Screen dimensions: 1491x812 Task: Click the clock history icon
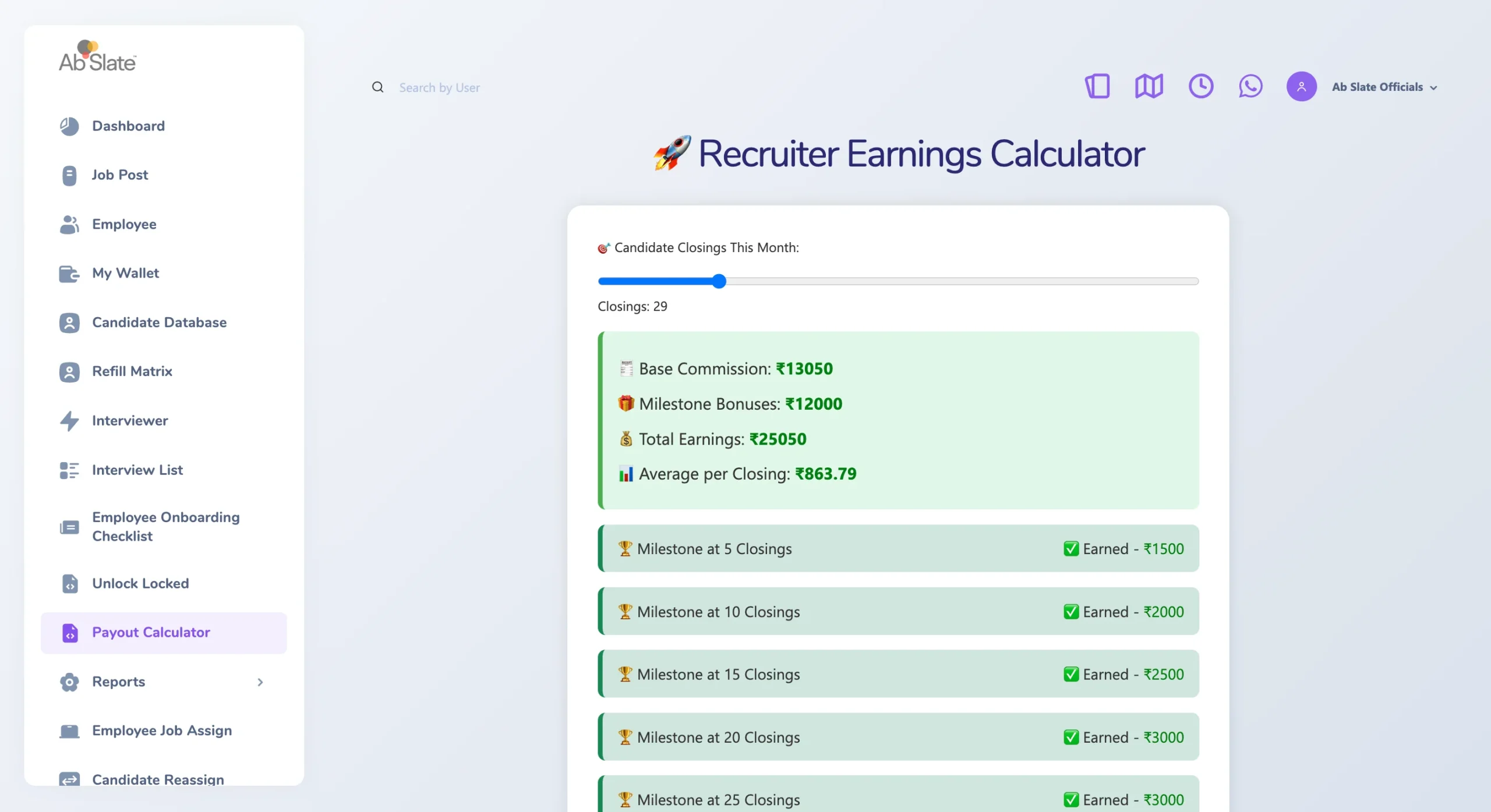1200,87
